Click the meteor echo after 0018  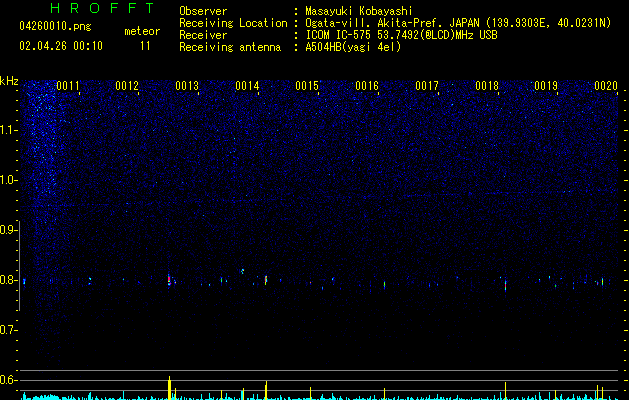[505, 284]
